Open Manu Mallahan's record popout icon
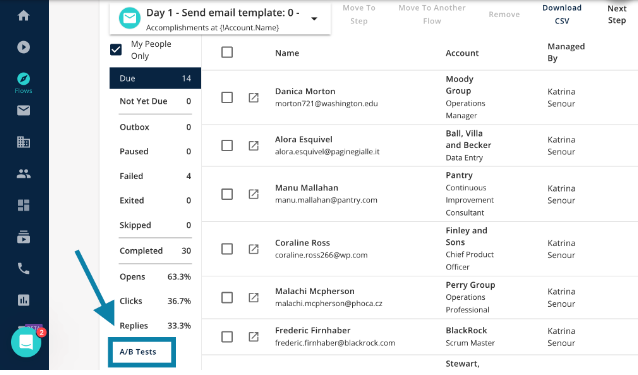The height and width of the screenshot is (375, 638). coord(253,194)
